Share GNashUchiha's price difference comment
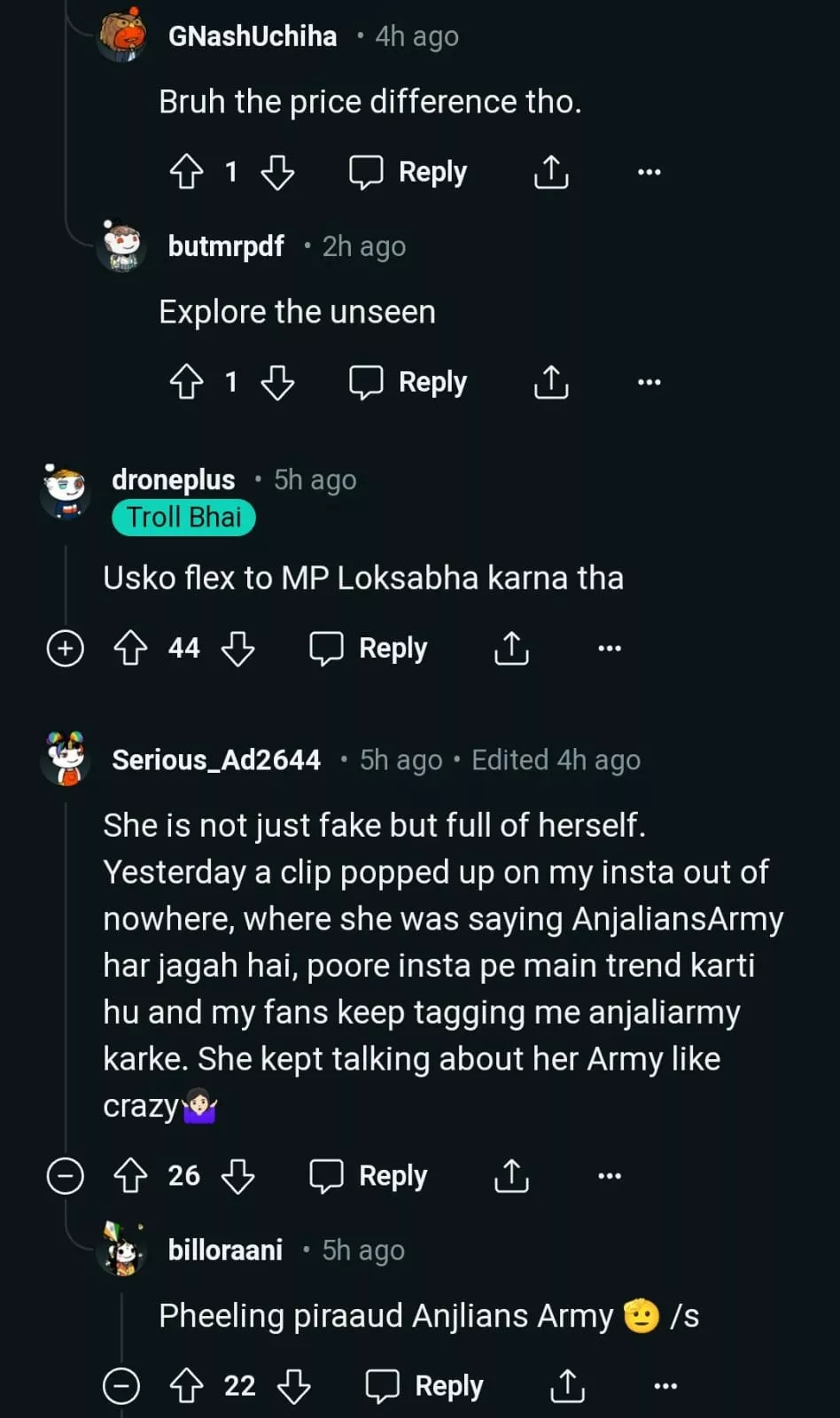The image size is (840, 1418). click(551, 172)
